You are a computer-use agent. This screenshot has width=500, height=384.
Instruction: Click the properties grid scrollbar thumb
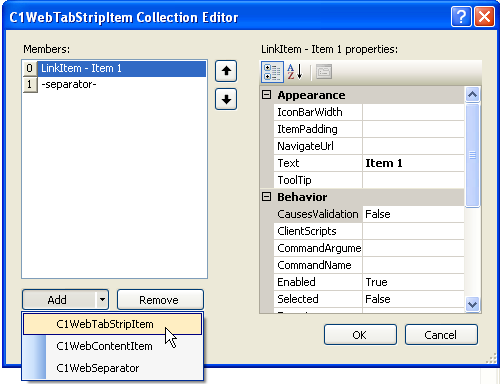(x=472, y=155)
